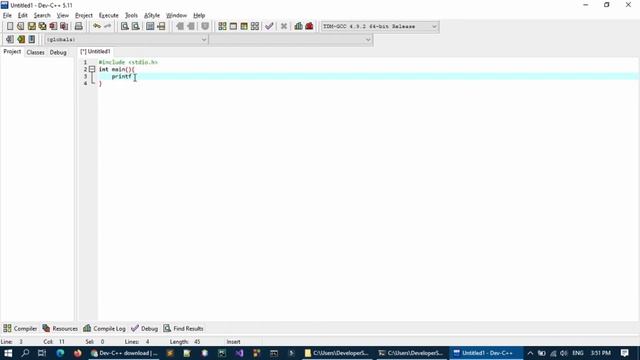Viewport: 640px width, 360px height.
Task: Click the Redo toolbar icon
Action: click(107, 26)
